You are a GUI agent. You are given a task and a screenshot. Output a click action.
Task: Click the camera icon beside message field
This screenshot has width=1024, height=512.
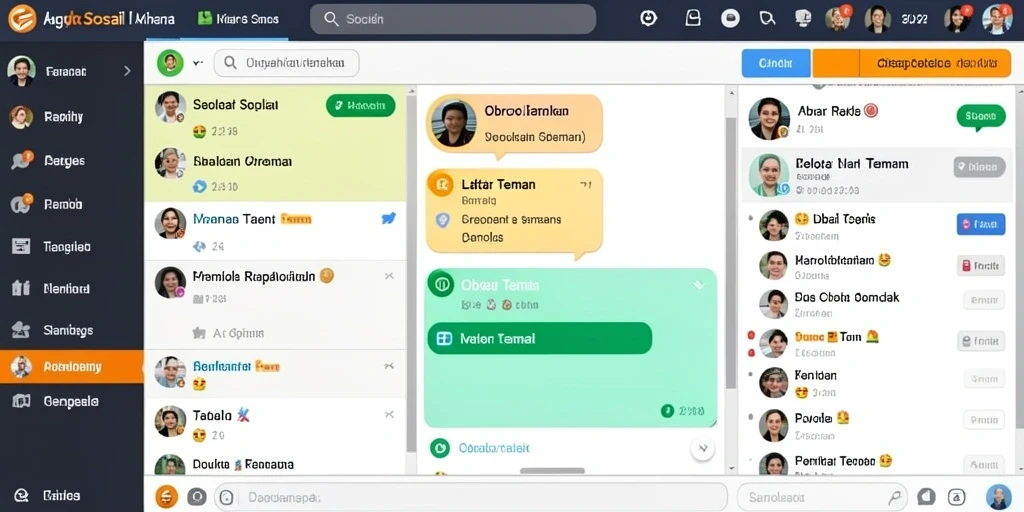point(197,497)
